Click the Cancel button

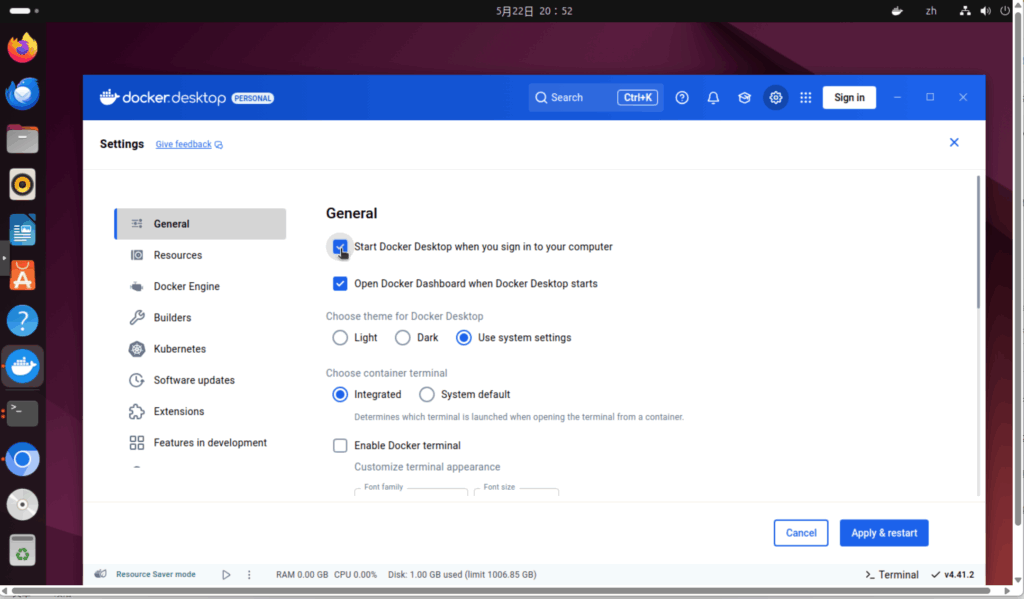801,533
